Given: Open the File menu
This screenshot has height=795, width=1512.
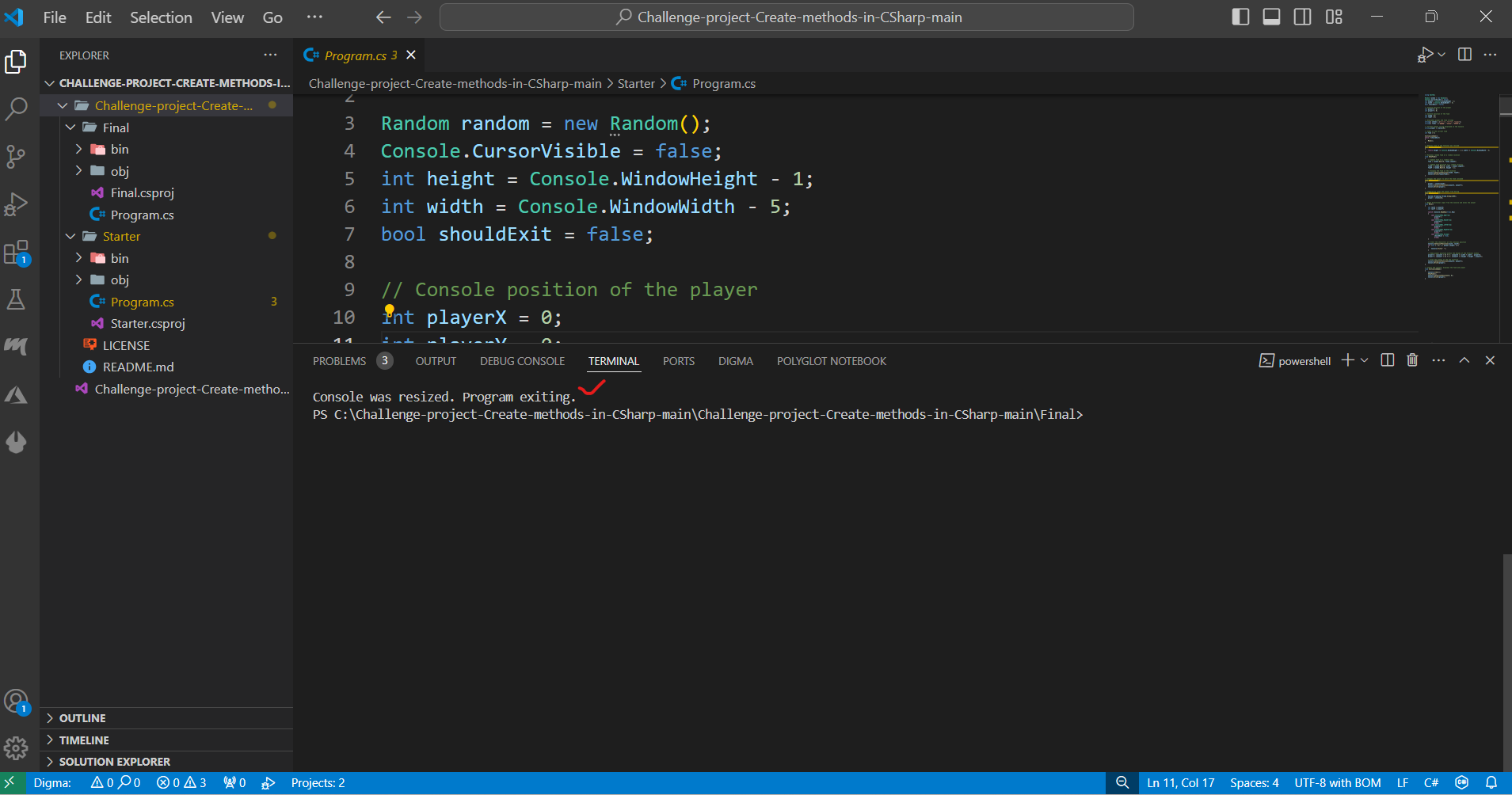Looking at the screenshot, I should [55, 17].
